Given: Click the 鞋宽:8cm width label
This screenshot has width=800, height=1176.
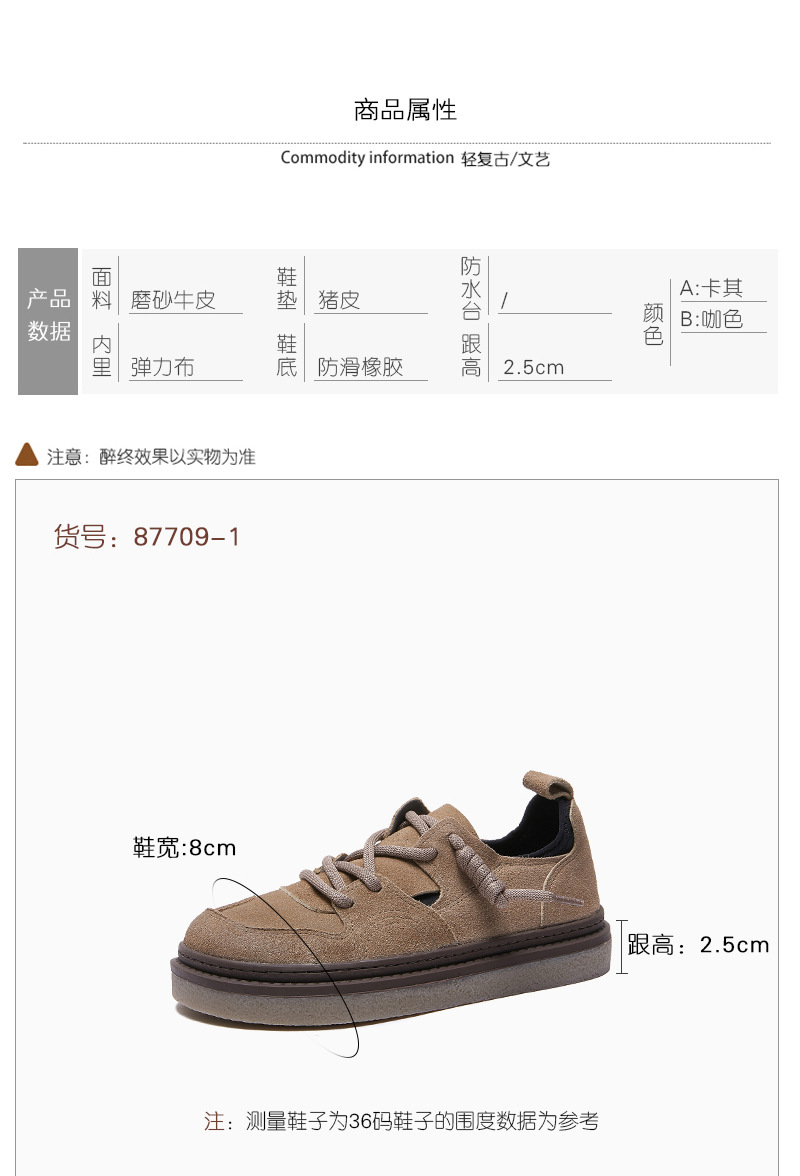Looking at the screenshot, I should coord(184,848).
